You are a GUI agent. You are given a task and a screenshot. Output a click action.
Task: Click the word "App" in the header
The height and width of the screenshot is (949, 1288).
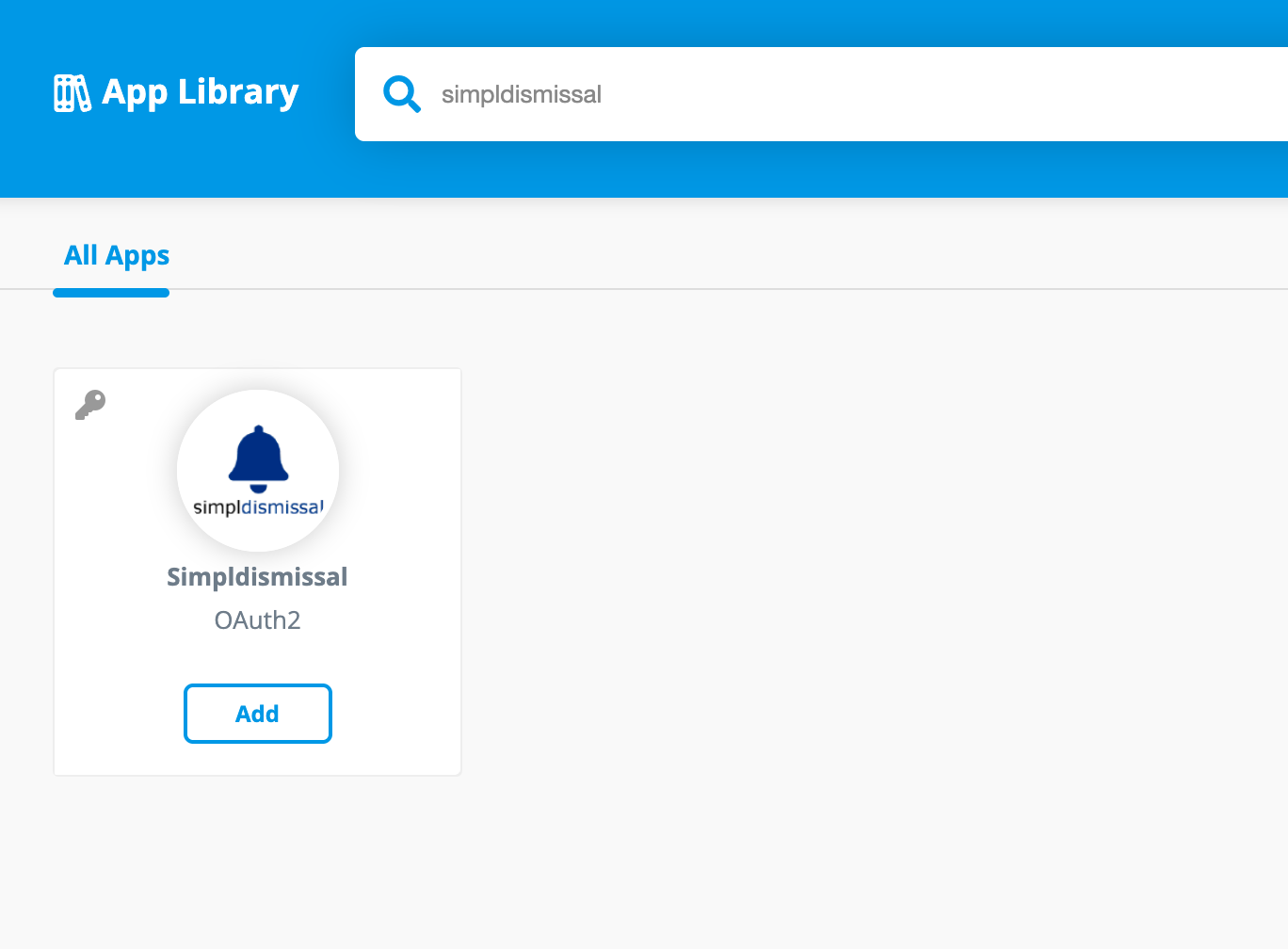(135, 92)
